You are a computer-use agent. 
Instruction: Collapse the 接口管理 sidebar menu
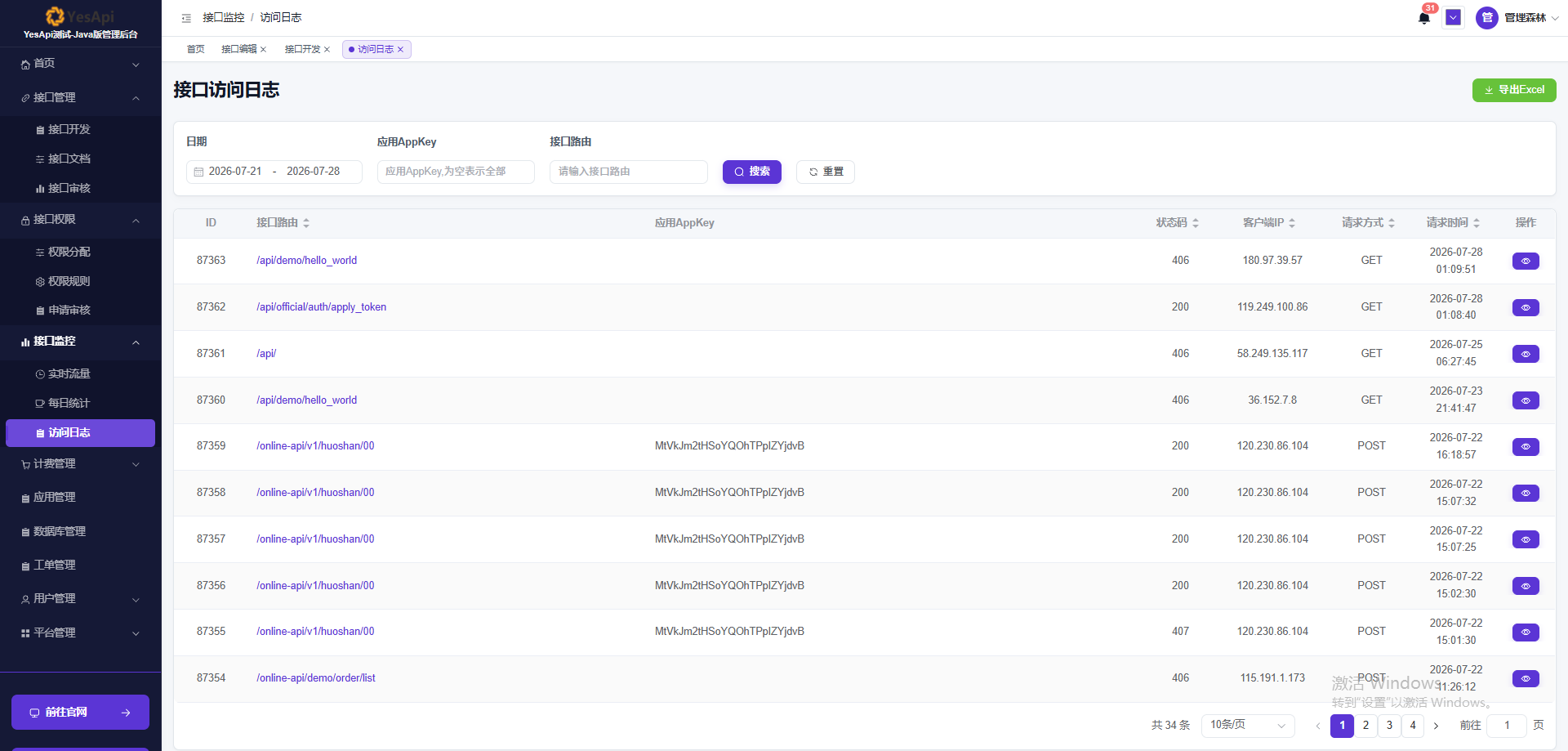(x=80, y=98)
